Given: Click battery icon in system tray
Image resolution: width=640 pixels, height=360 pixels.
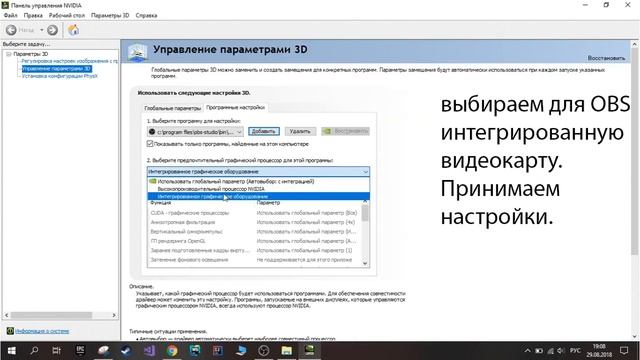Looking at the screenshot, I should tap(539, 351).
